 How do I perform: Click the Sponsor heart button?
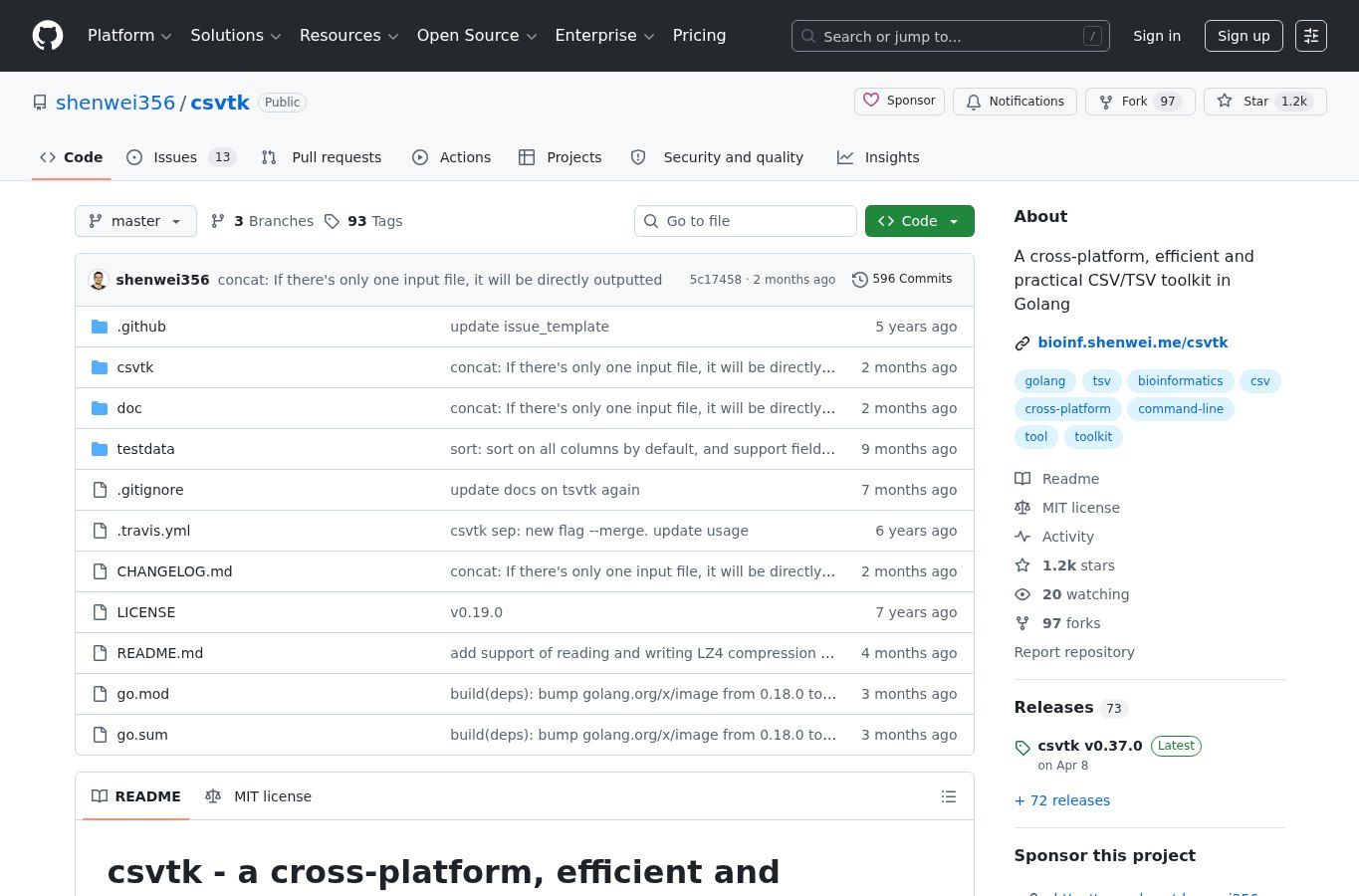(899, 101)
